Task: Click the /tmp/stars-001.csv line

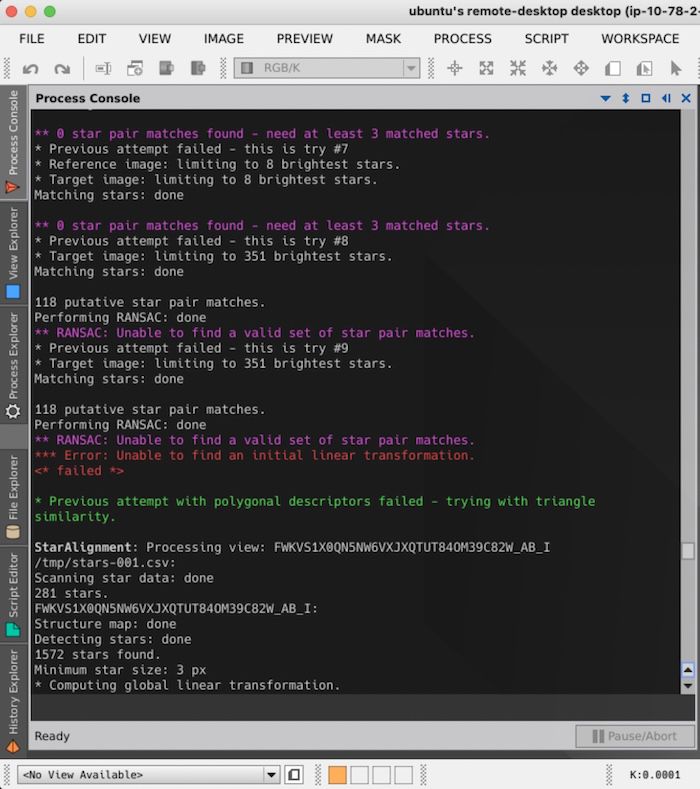Action: [x=105, y=563]
